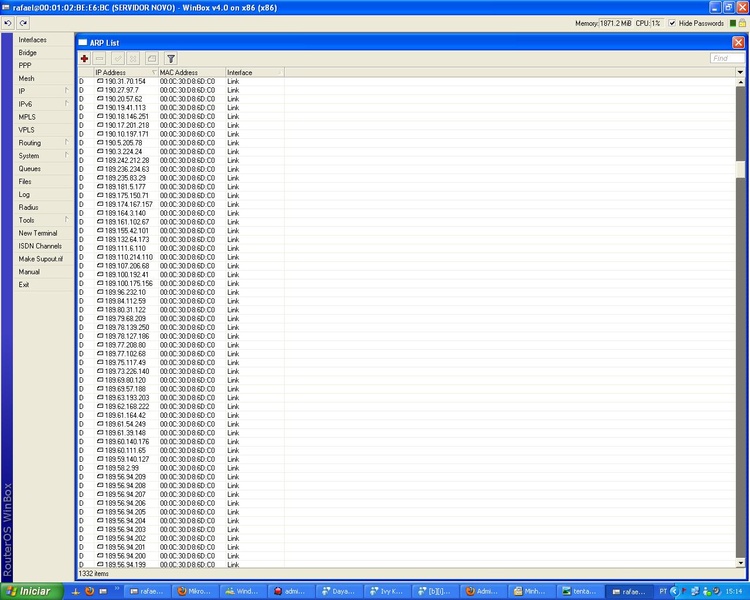Click the Find search field in ARP List

pos(727,58)
